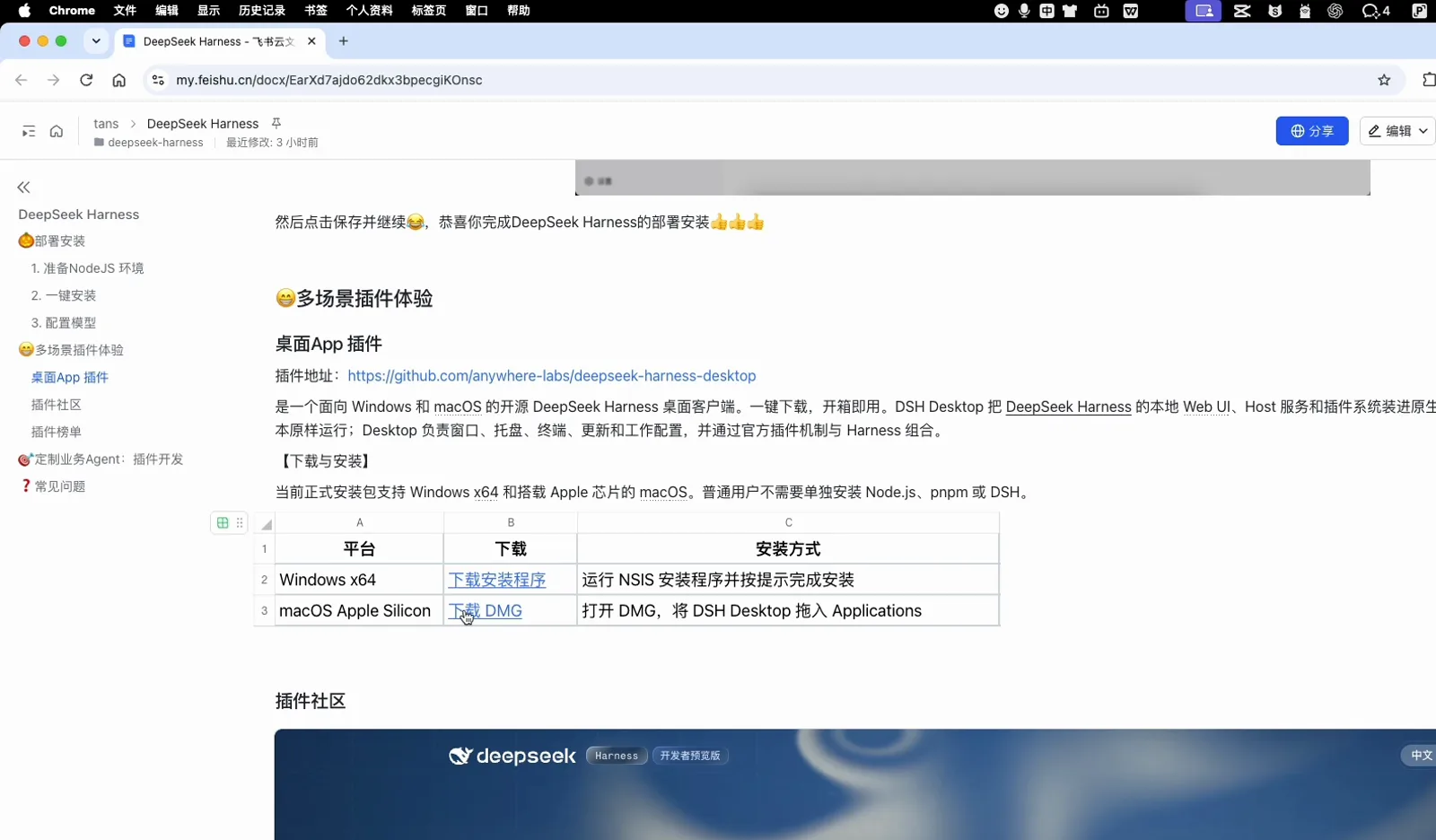
Task: Open Chrome 文件 menu
Action: pyautogui.click(x=125, y=11)
